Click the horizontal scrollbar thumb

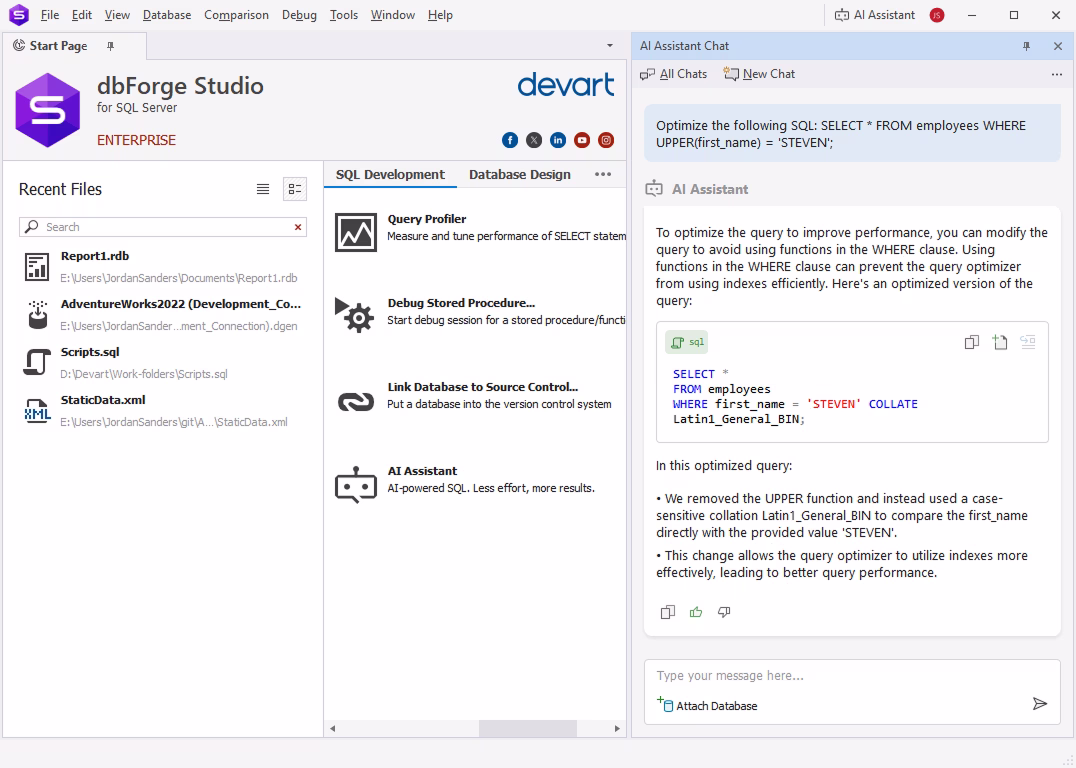(x=528, y=728)
